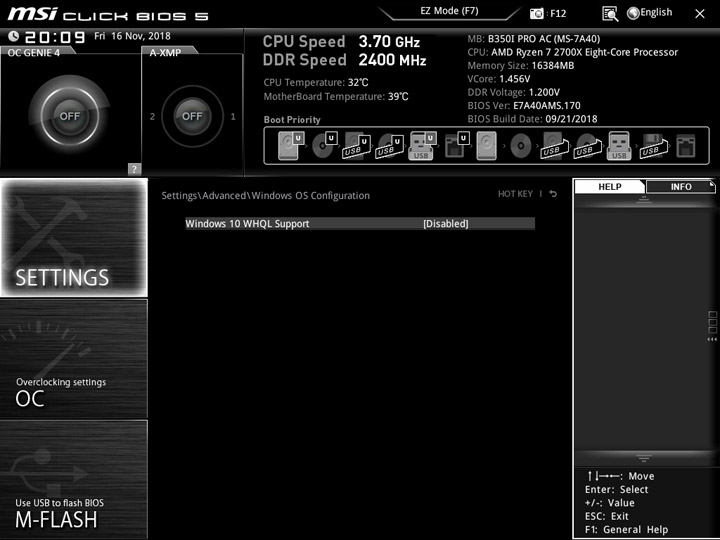
Task: Choose A-XMP profile 2
Action: click(x=152, y=117)
